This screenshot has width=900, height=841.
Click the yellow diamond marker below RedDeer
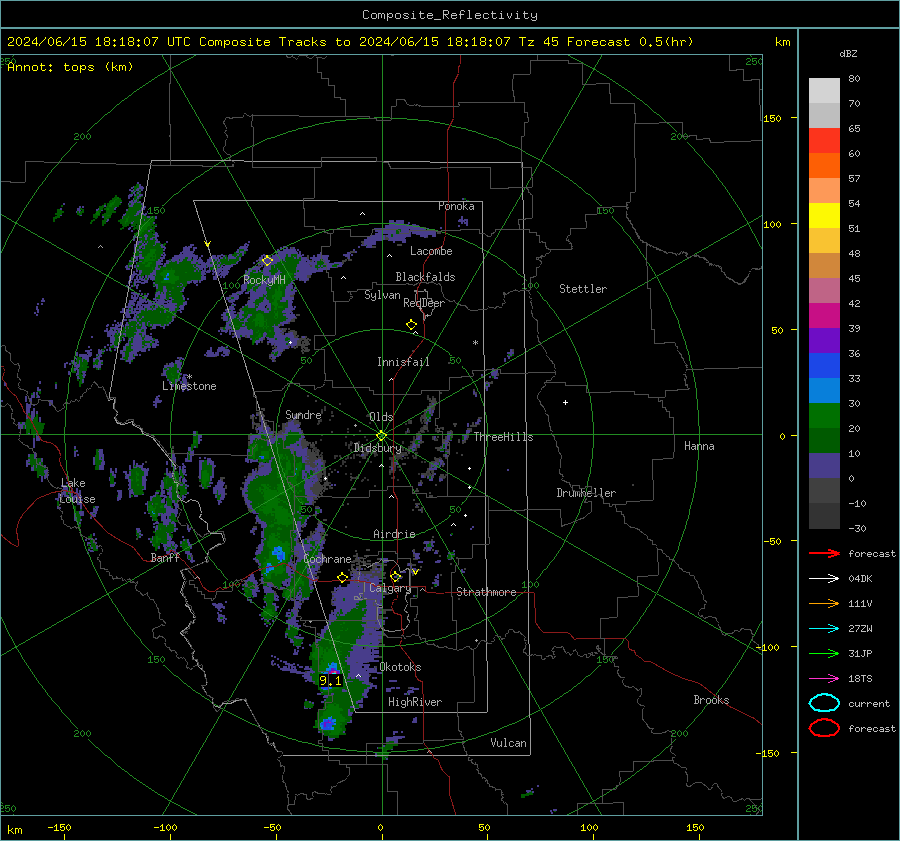[x=411, y=325]
